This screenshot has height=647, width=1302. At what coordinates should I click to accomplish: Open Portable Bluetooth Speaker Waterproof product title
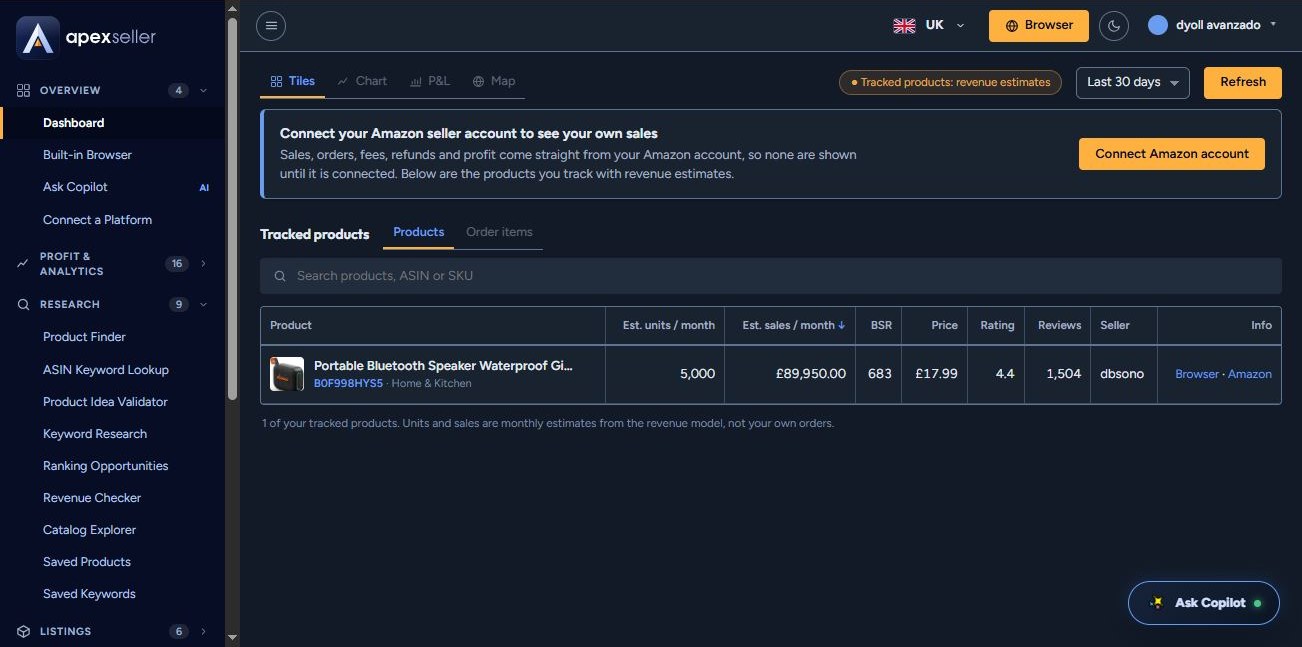(x=444, y=366)
